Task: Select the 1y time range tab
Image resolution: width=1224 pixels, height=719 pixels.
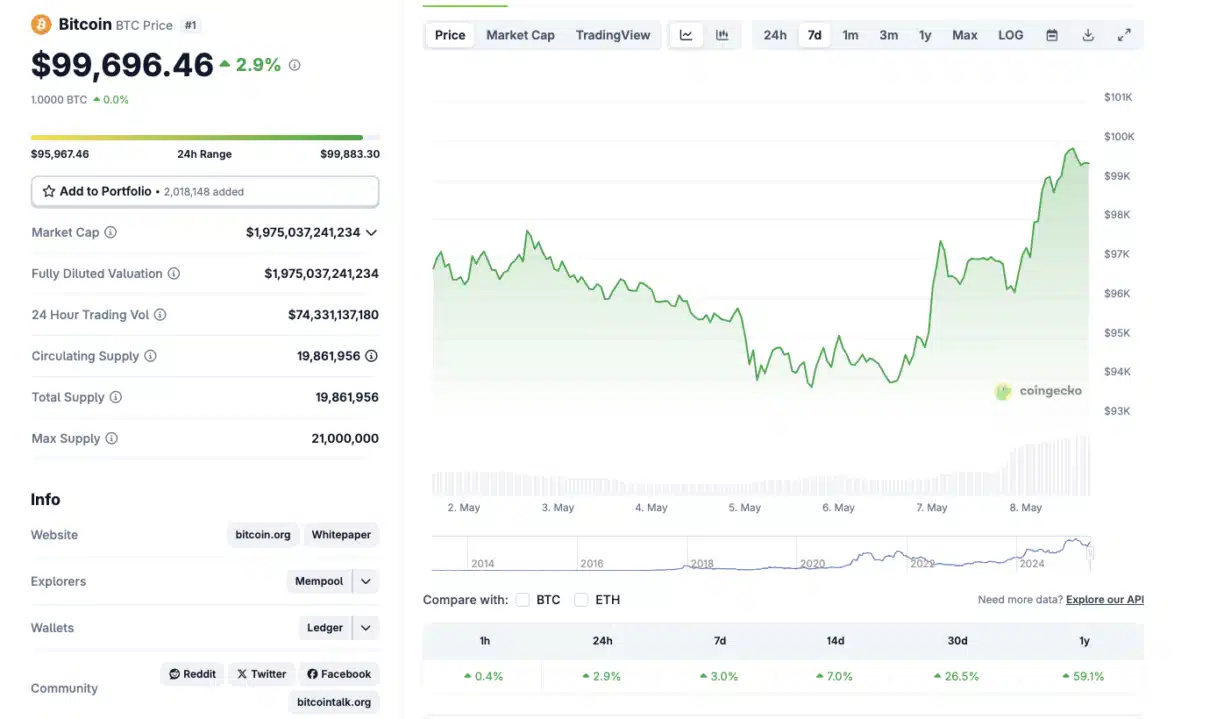Action: pos(925,34)
